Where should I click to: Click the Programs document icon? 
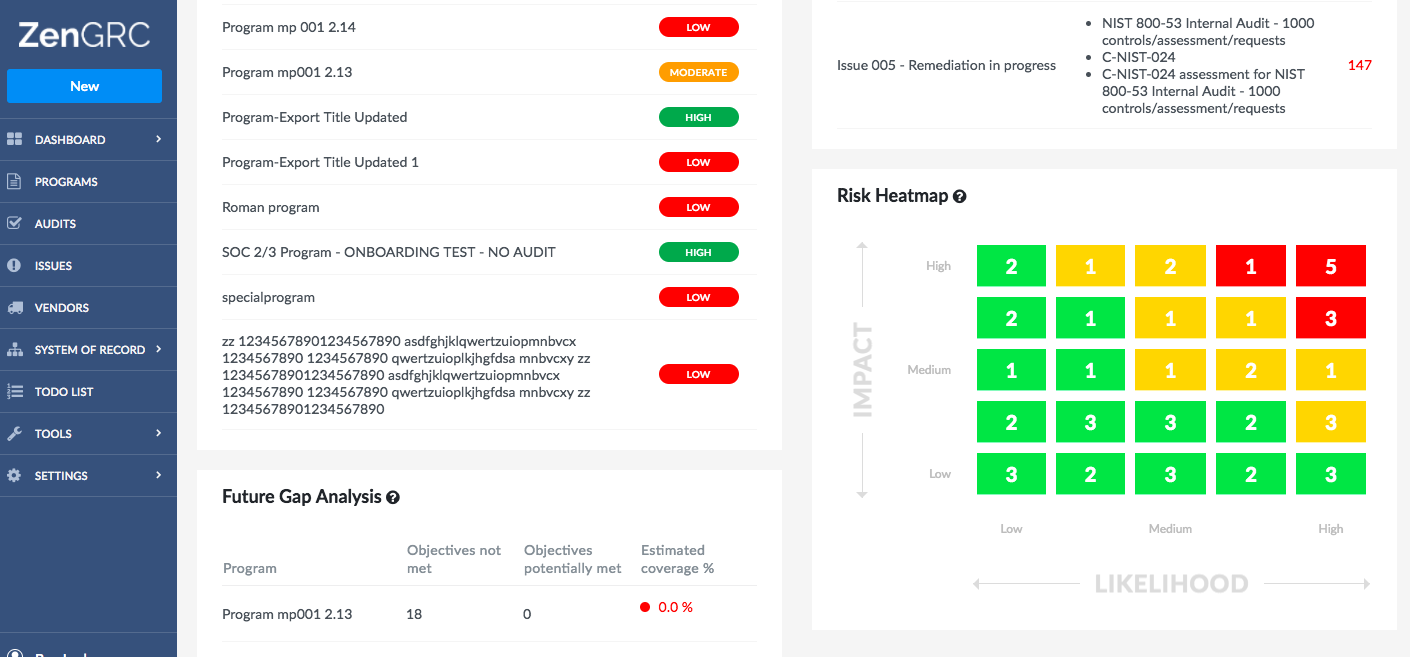[14, 182]
